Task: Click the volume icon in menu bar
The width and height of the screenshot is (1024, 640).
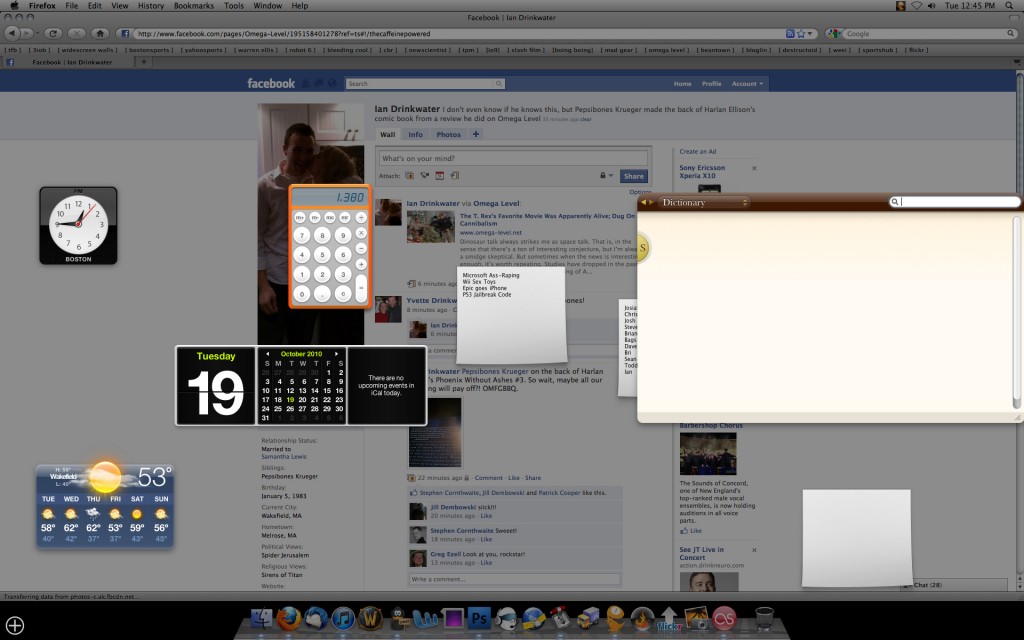Action: 931,6
